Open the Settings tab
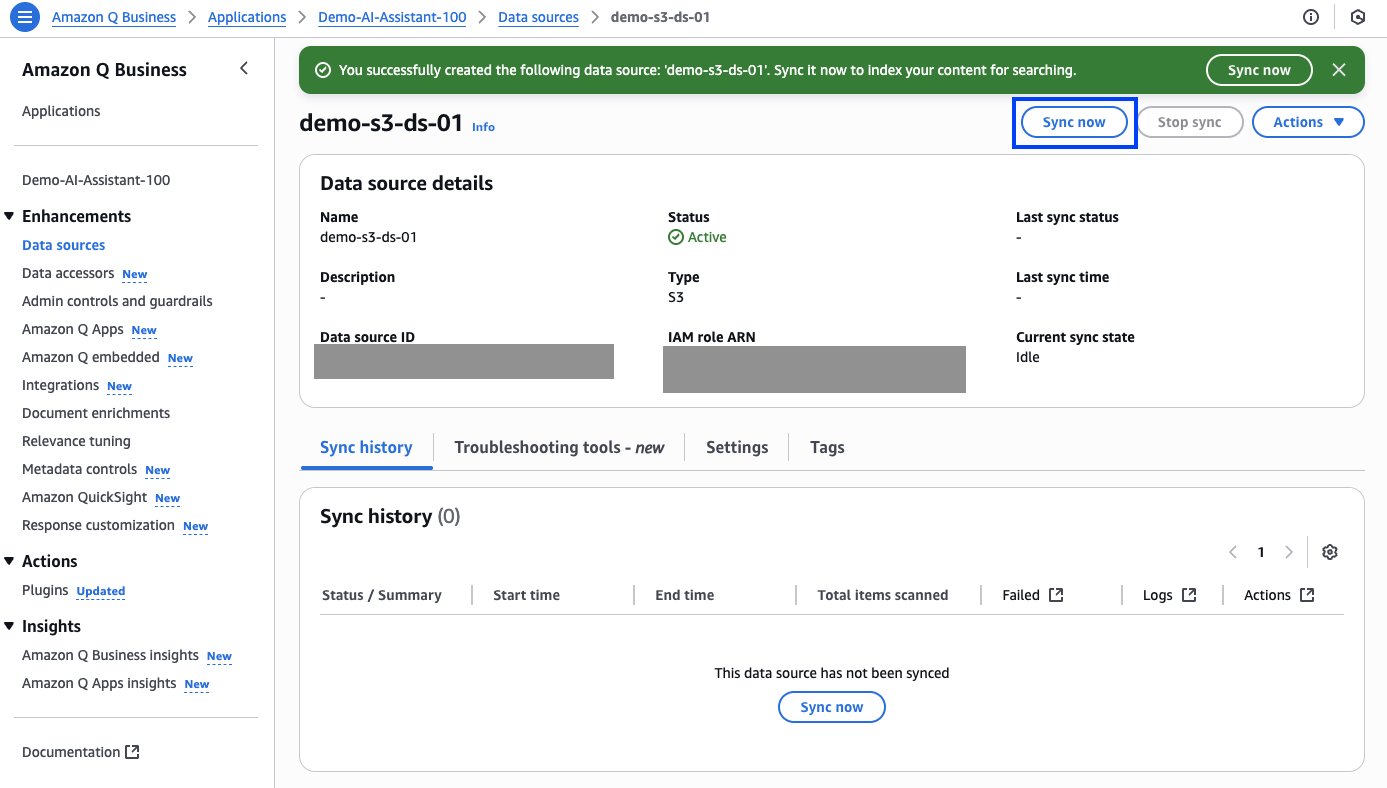1387x788 pixels. [737, 447]
